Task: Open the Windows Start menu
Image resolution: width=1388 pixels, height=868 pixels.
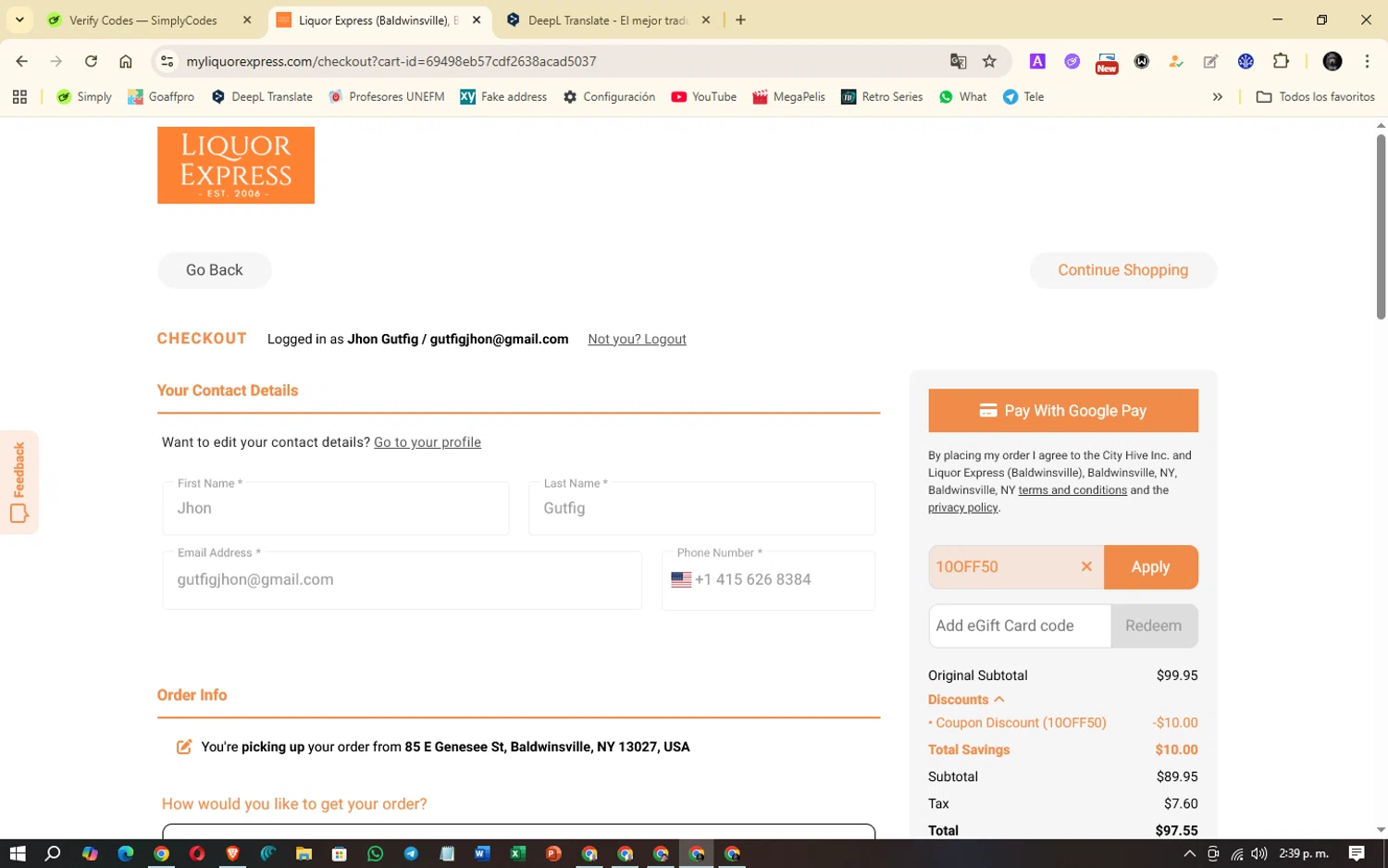Action: pyautogui.click(x=17, y=853)
